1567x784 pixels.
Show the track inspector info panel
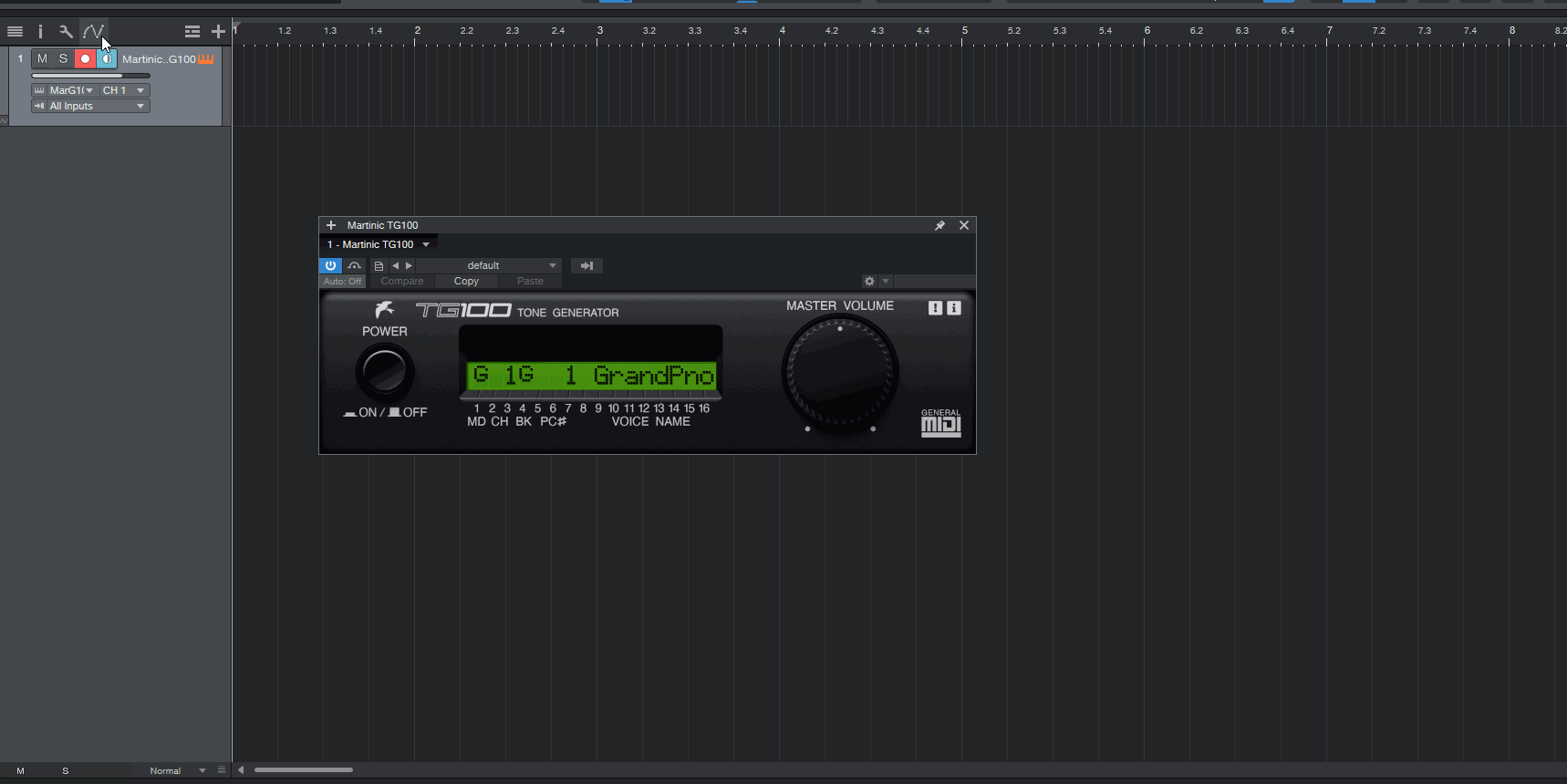point(40,31)
